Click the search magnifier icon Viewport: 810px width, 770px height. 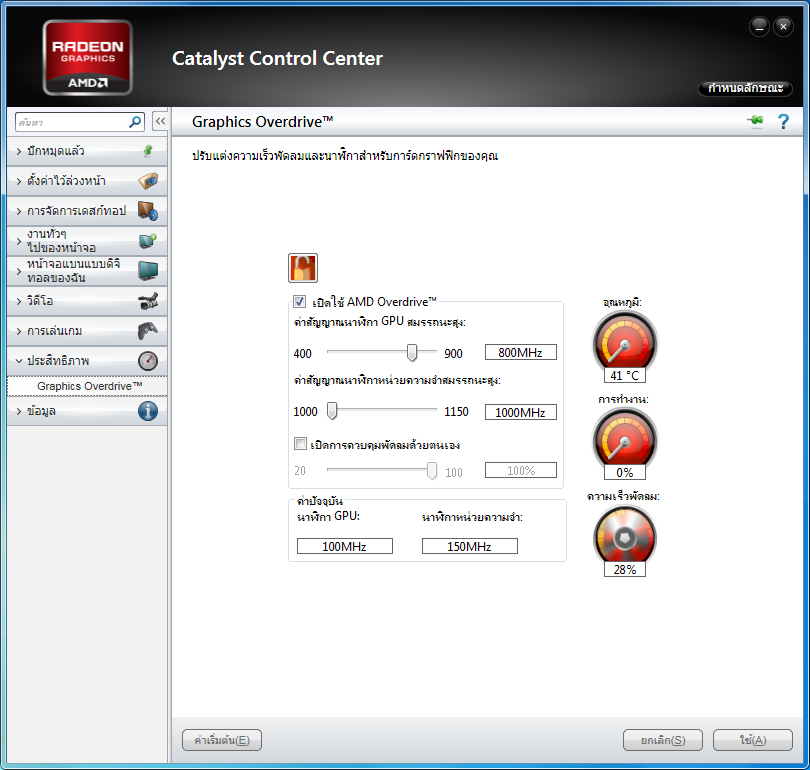[x=135, y=122]
